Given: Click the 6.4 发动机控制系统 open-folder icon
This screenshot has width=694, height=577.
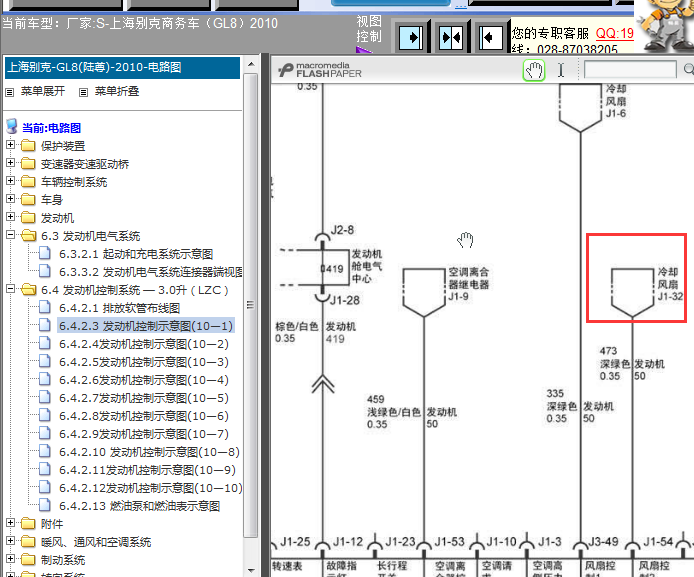Looking at the screenshot, I should 28,289.
